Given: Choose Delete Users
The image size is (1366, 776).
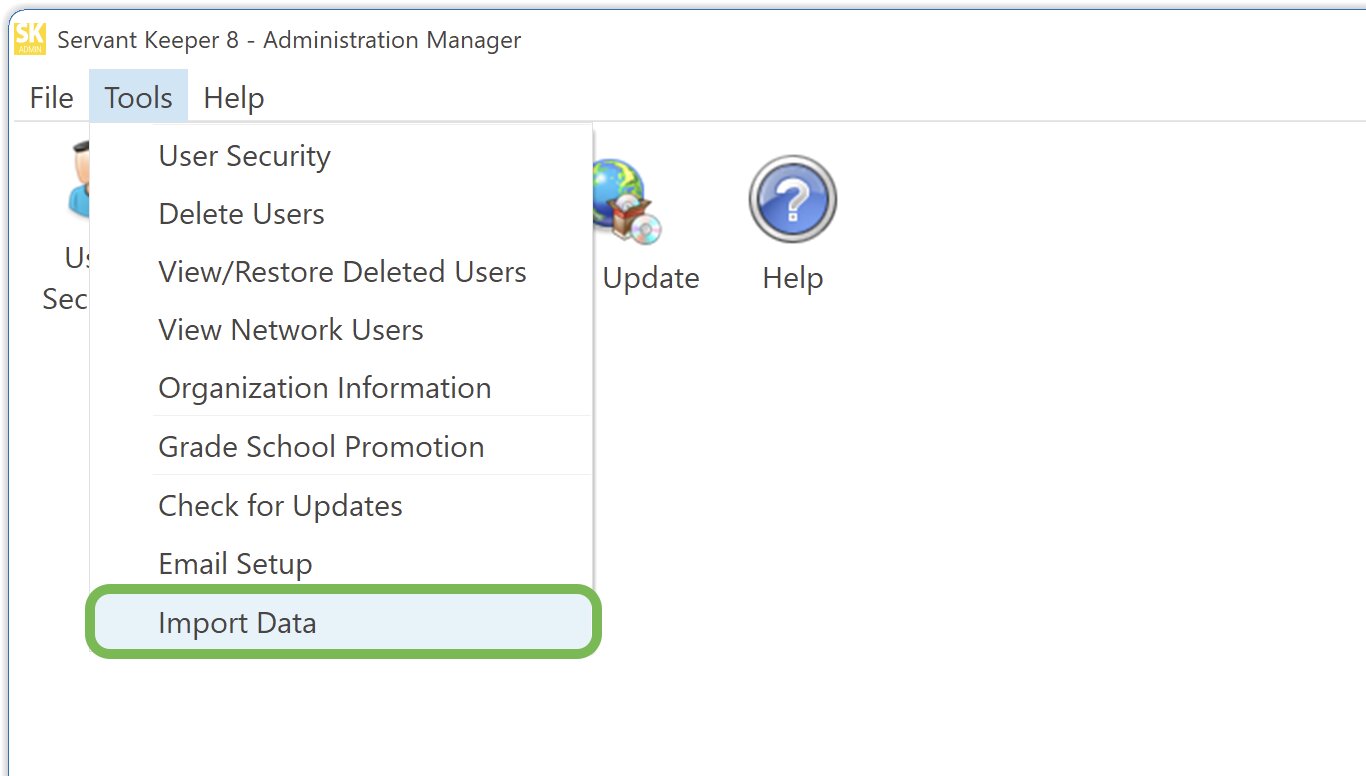Looking at the screenshot, I should [x=240, y=214].
